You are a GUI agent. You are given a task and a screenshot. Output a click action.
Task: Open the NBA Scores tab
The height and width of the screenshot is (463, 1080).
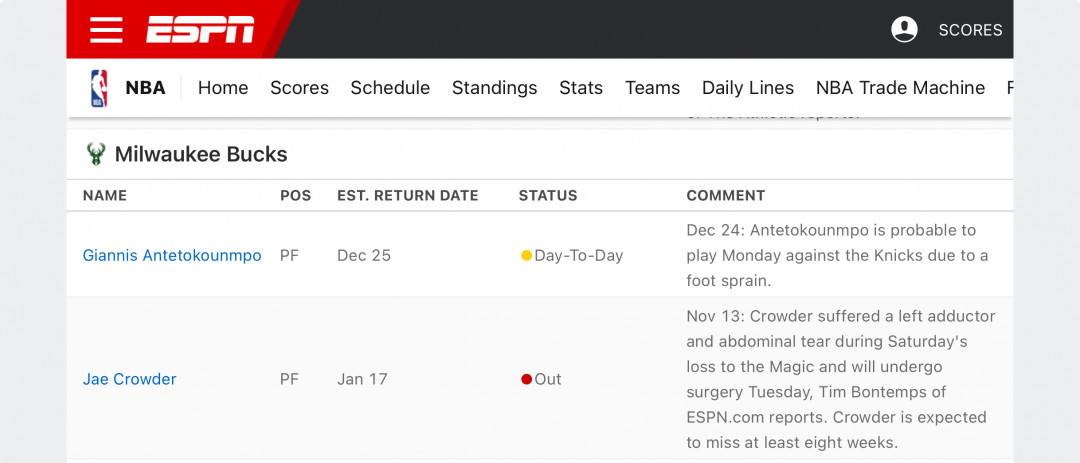300,88
